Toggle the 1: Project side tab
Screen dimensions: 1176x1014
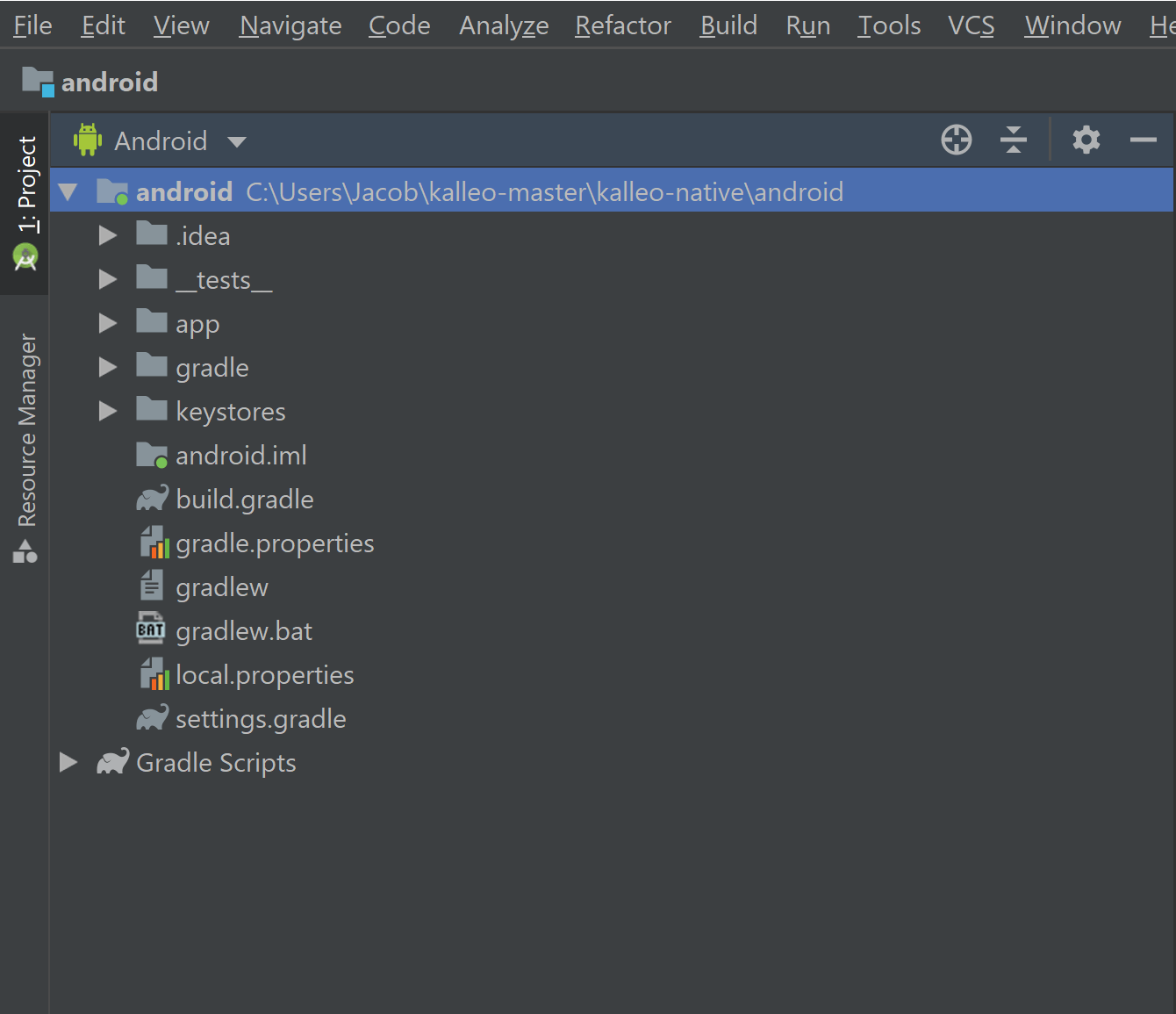tap(25, 204)
